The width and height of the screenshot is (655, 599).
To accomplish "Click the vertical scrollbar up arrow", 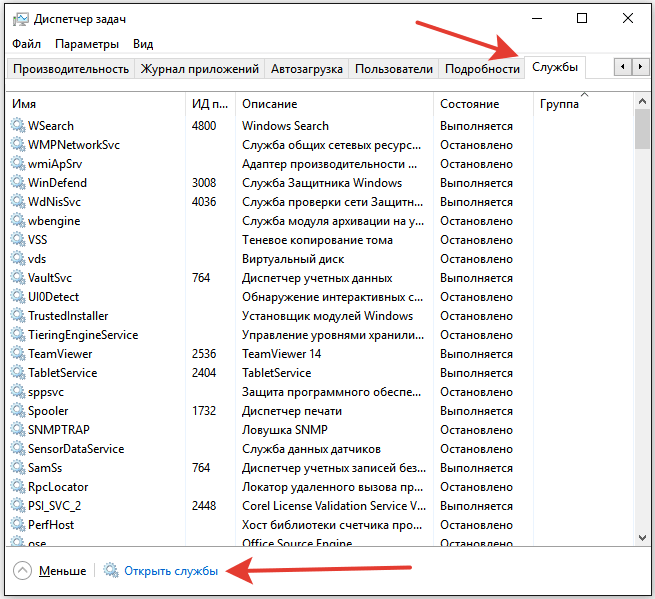I will click(x=642, y=102).
